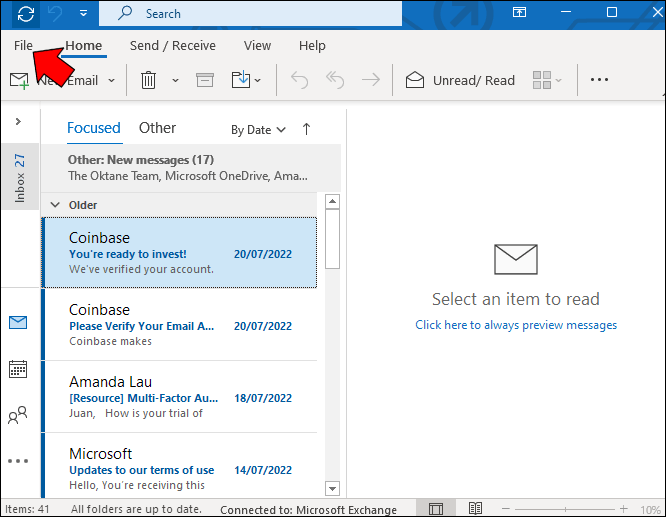This screenshot has width=666, height=517.
Task: Switch to Reading view in the status bar
Action: 475,508
